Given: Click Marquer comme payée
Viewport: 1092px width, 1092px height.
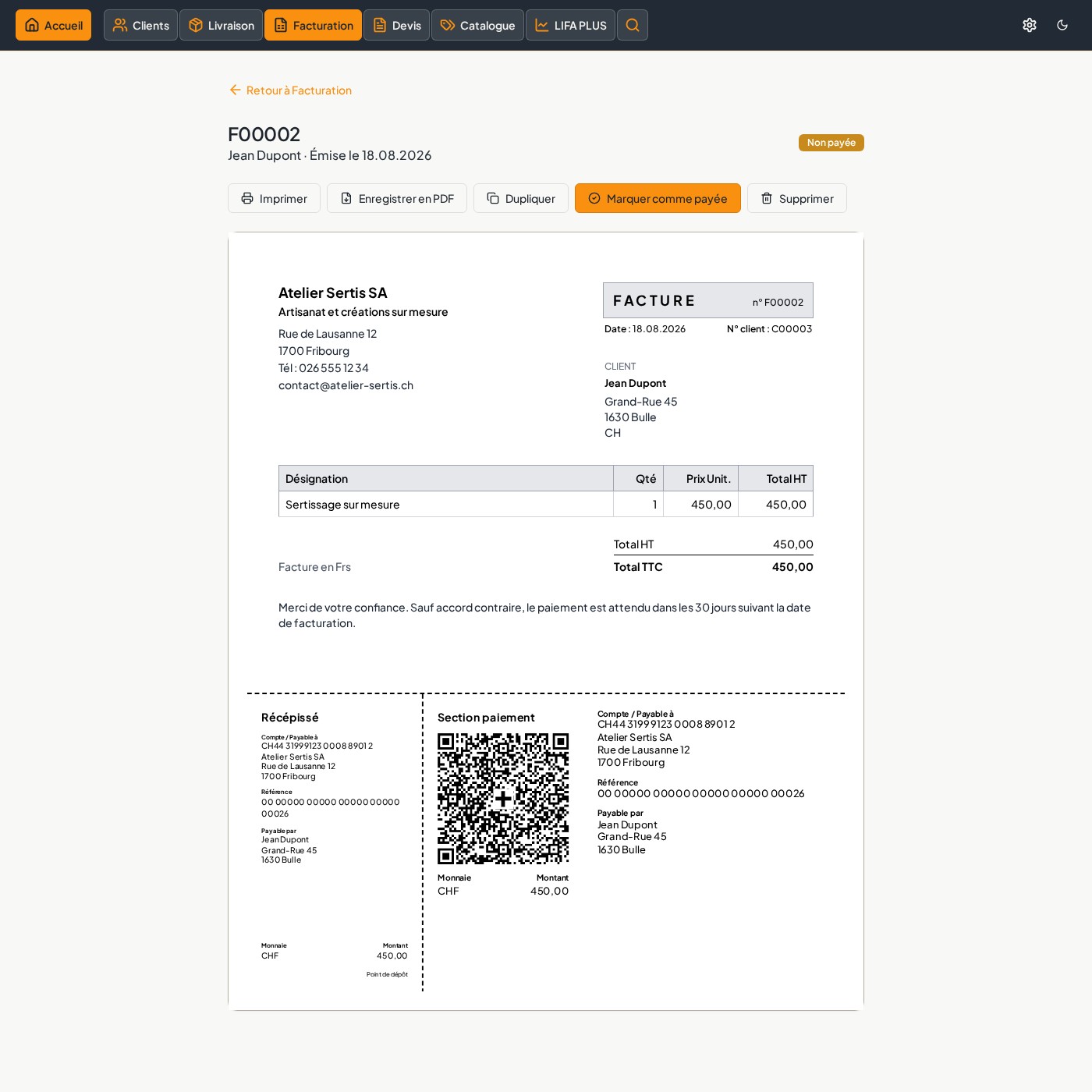Looking at the screenshot, I should (x=658, y=198).
